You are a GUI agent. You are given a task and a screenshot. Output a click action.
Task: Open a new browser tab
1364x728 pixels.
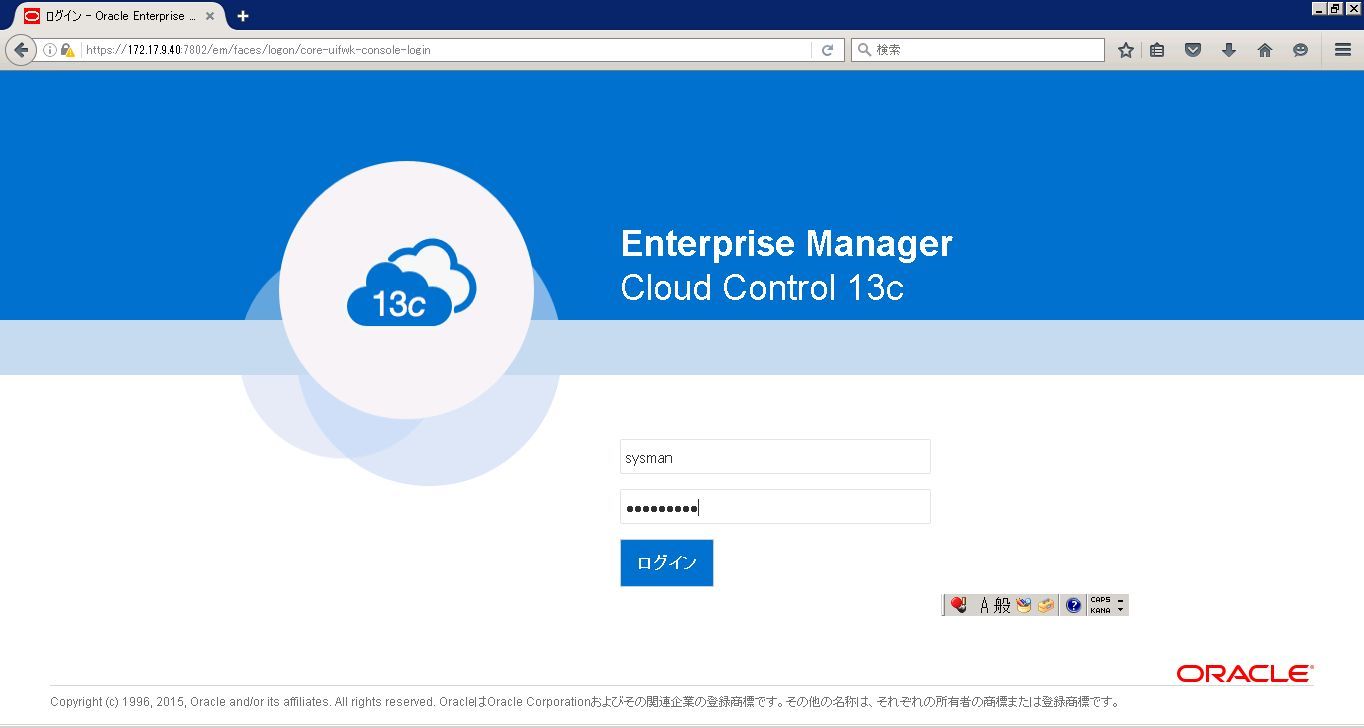243,16
